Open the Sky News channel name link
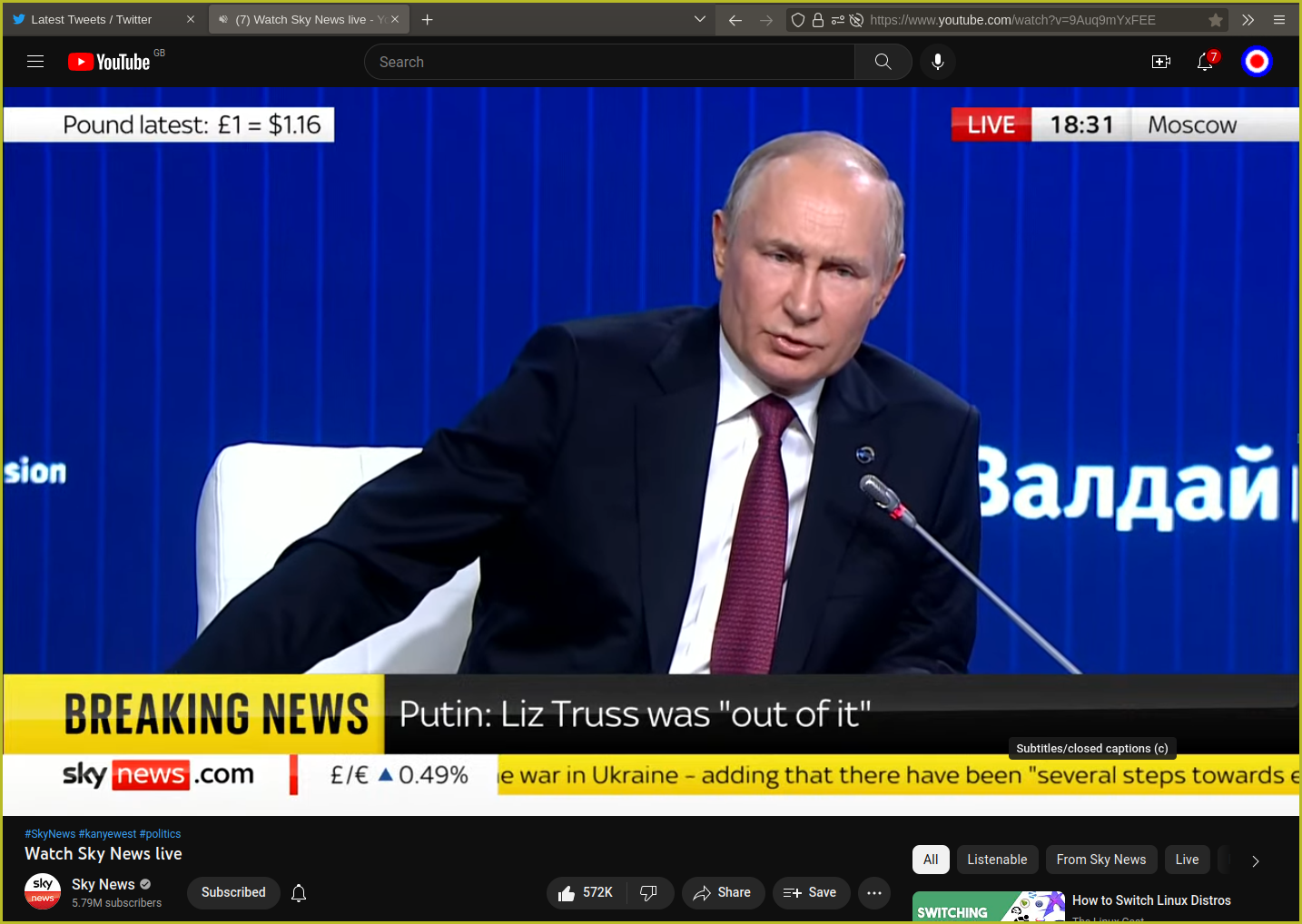The height and width of the screenshot is (924, 1302). click(x=104, y=884)
